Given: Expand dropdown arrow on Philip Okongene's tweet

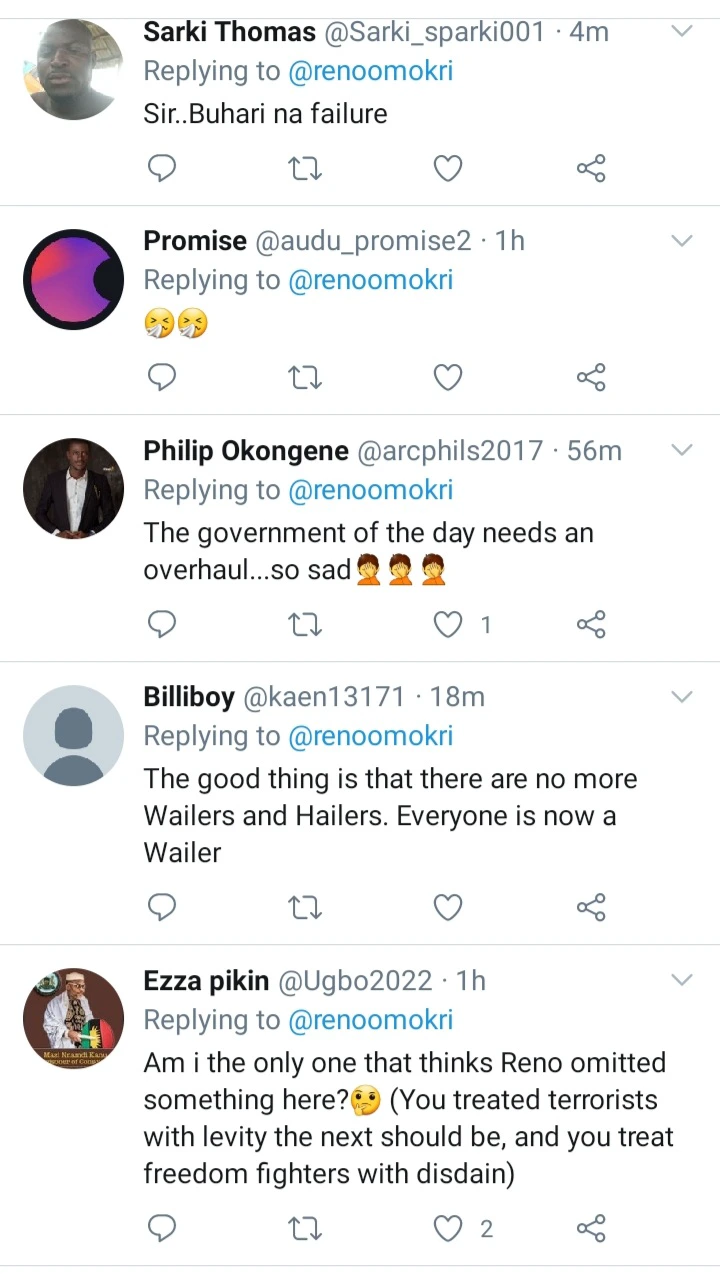Looking at the screenshot, I should pos(681,450).
